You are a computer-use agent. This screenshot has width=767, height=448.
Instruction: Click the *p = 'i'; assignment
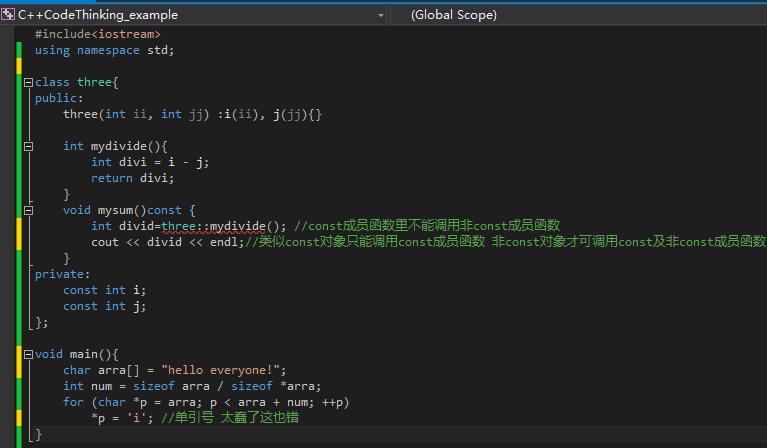tap(122, 418)
